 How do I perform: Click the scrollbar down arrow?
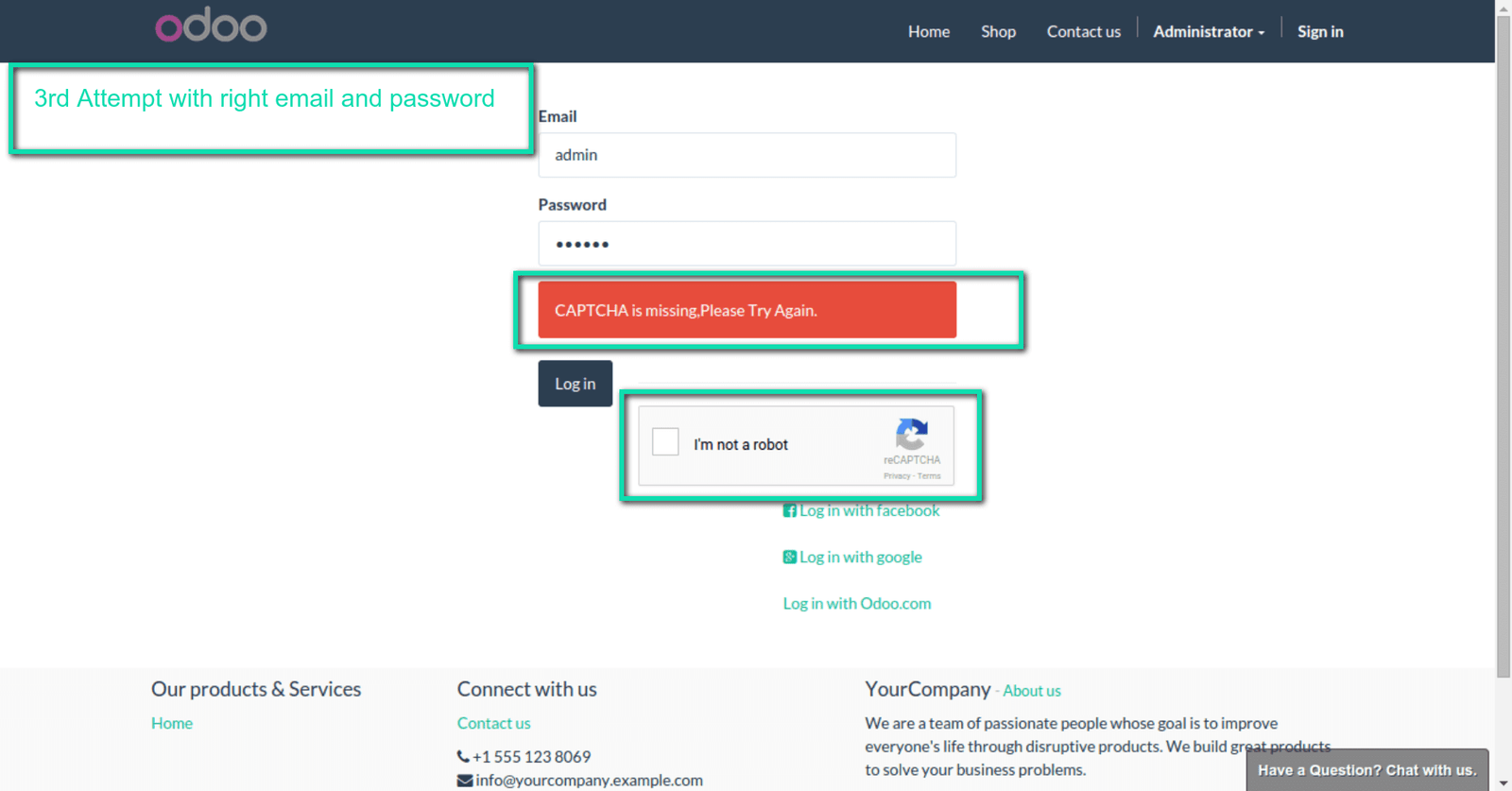tap(1503, 783)
